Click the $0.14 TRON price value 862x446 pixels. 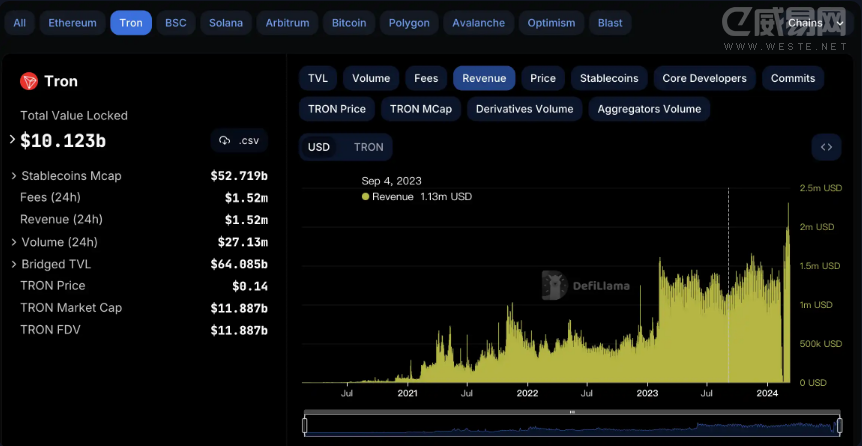(250, 286)
